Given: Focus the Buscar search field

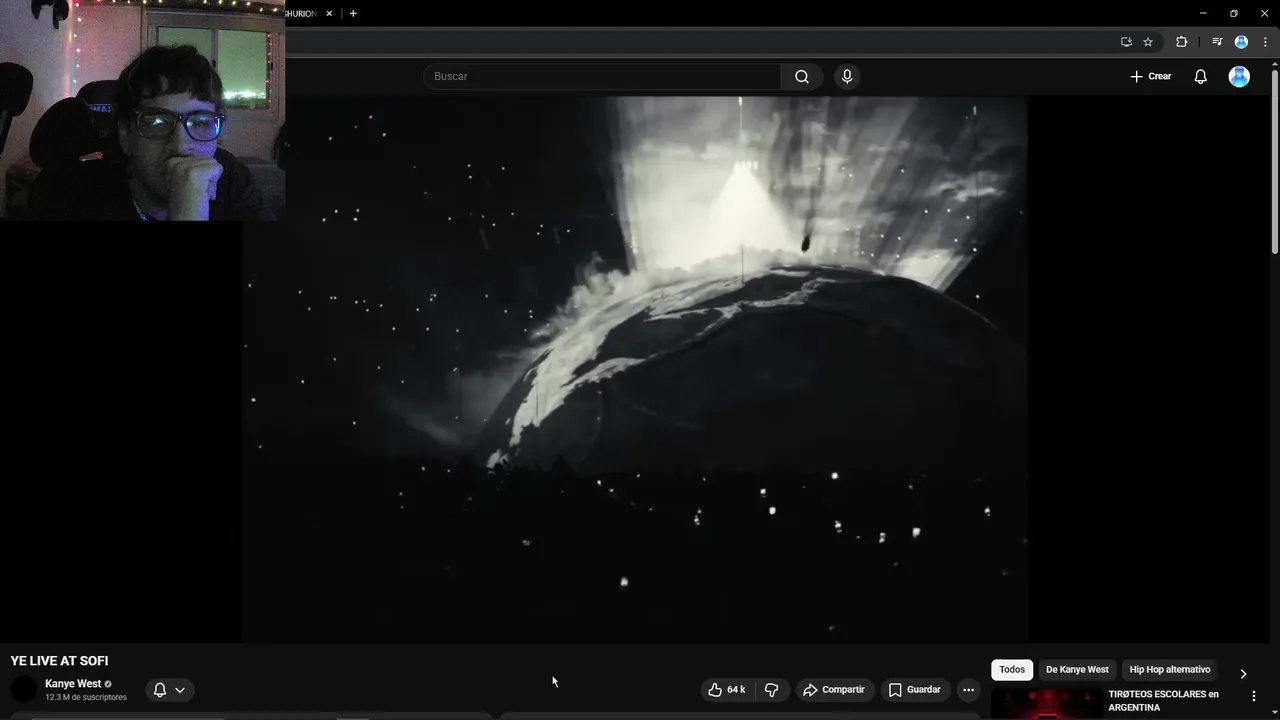Looking at the screenshot, I should tap(602, 77).
